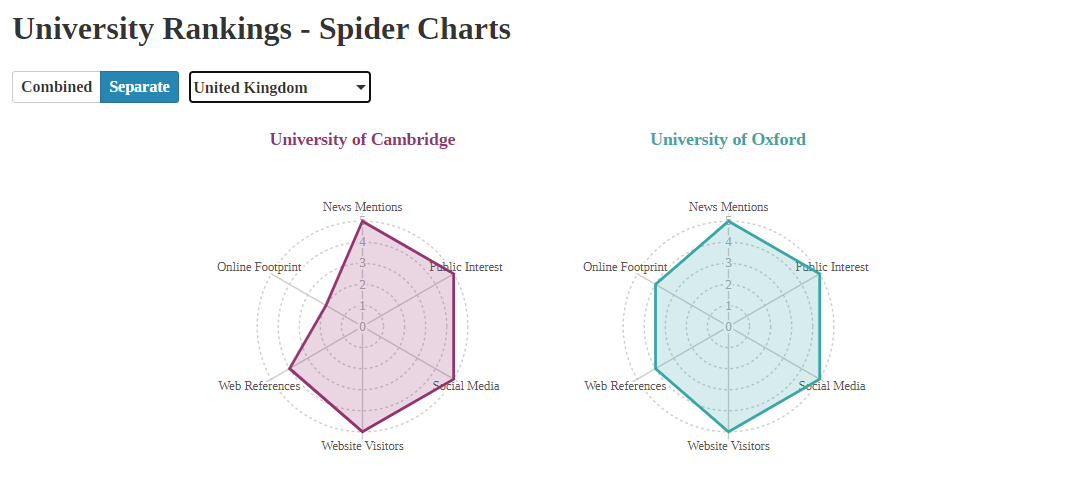Click Website Visitors label on Cambridge chart
The height and width of the screenshot is (503, 1088).
(x=362, y=446)
